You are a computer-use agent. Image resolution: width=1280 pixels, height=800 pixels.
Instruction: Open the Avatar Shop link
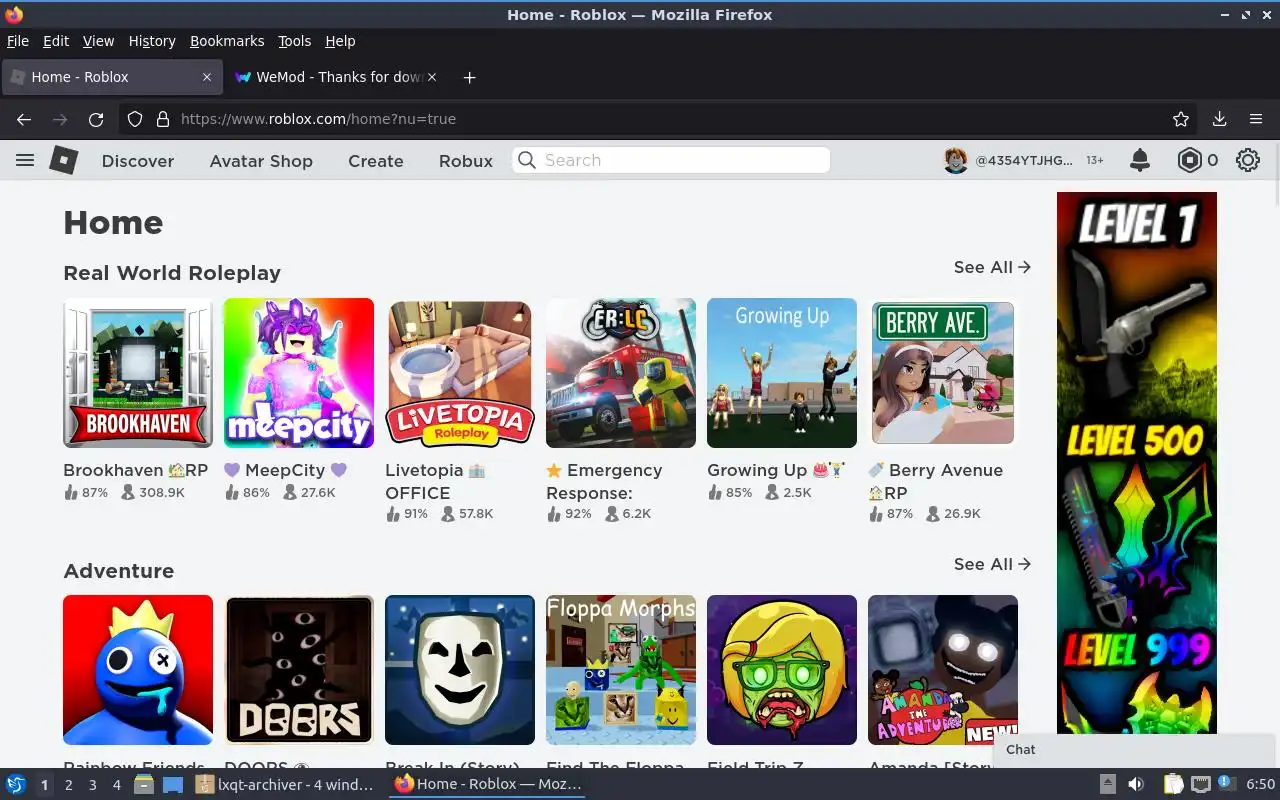(x=261, y=161)
